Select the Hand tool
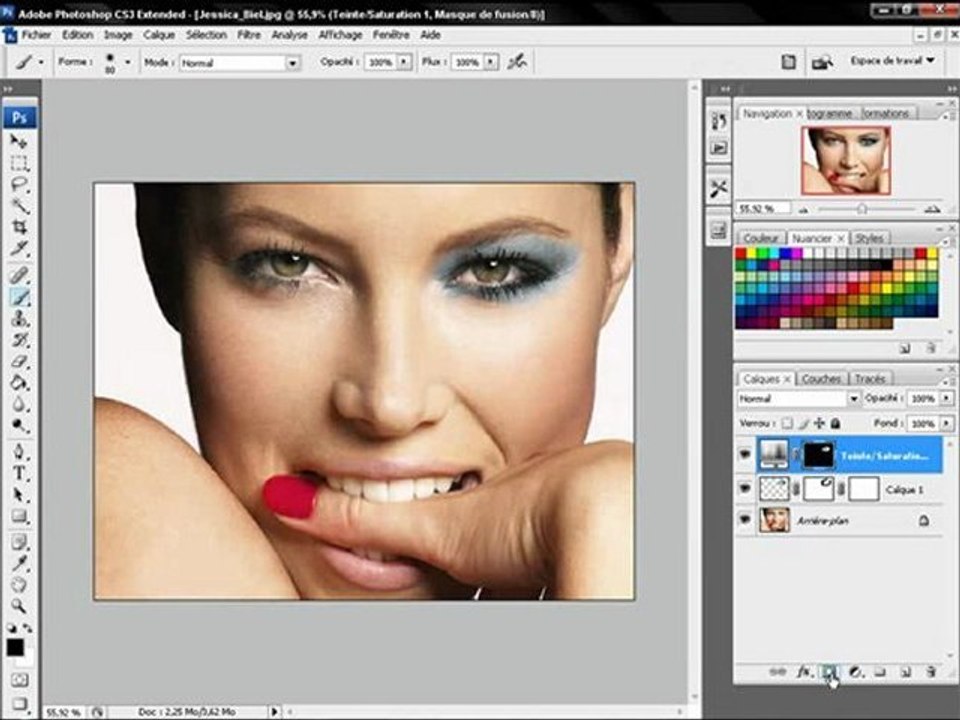This screenshot has width=960, height=720. 19,585
